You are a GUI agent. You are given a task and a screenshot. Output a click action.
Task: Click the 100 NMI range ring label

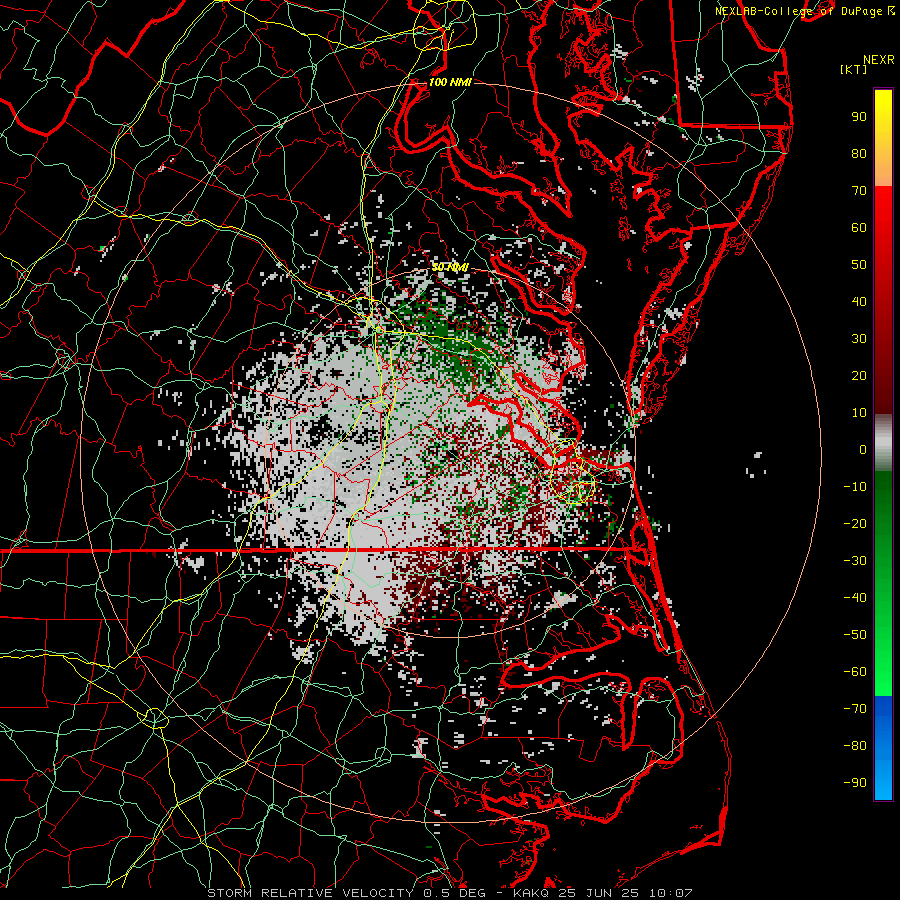(450, 83)
